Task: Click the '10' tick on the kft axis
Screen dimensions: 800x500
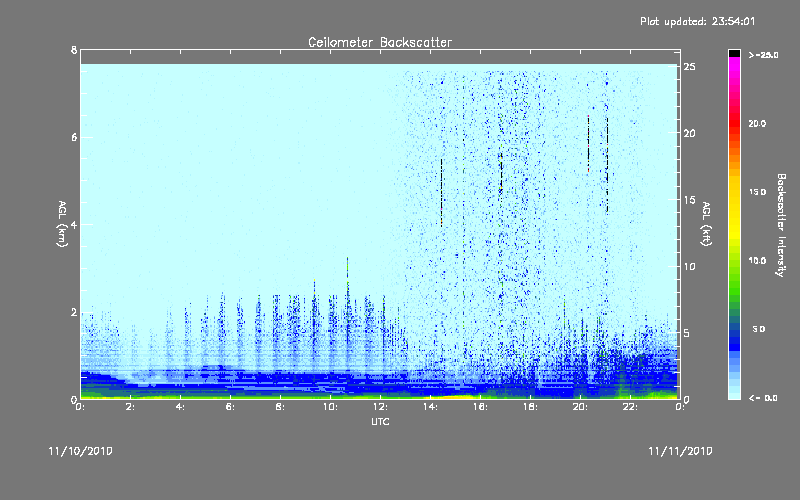Action: coord(690,266)
